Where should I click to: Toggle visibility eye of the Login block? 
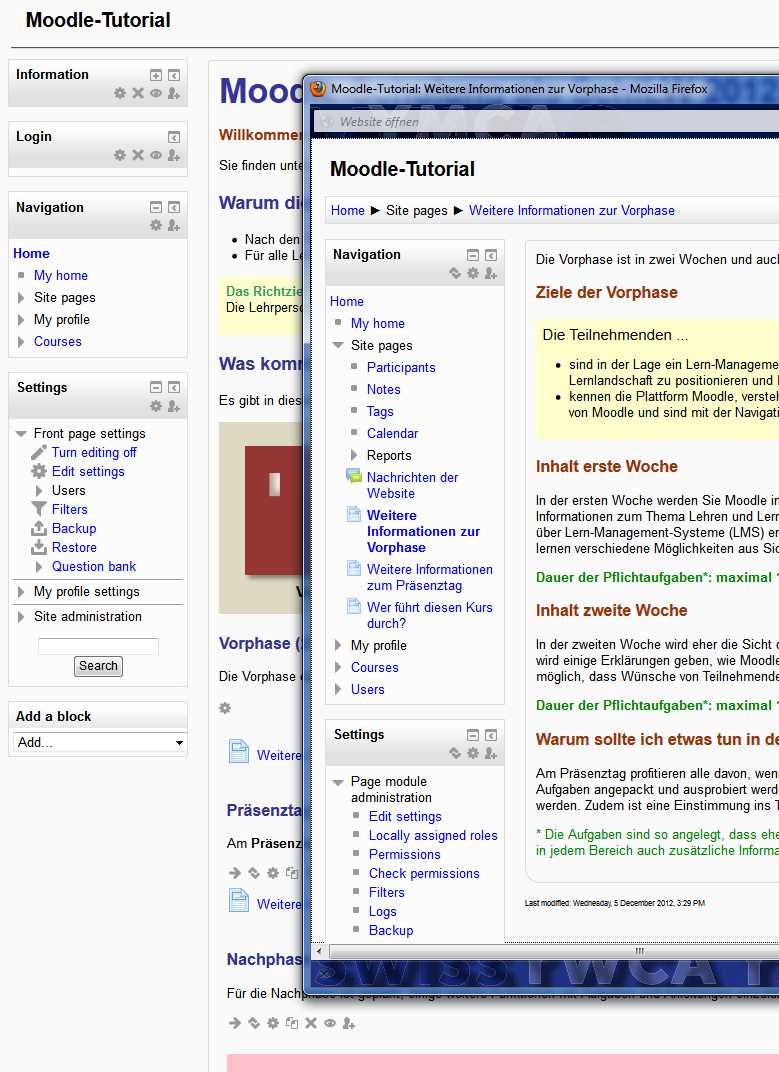pos(156,155)
